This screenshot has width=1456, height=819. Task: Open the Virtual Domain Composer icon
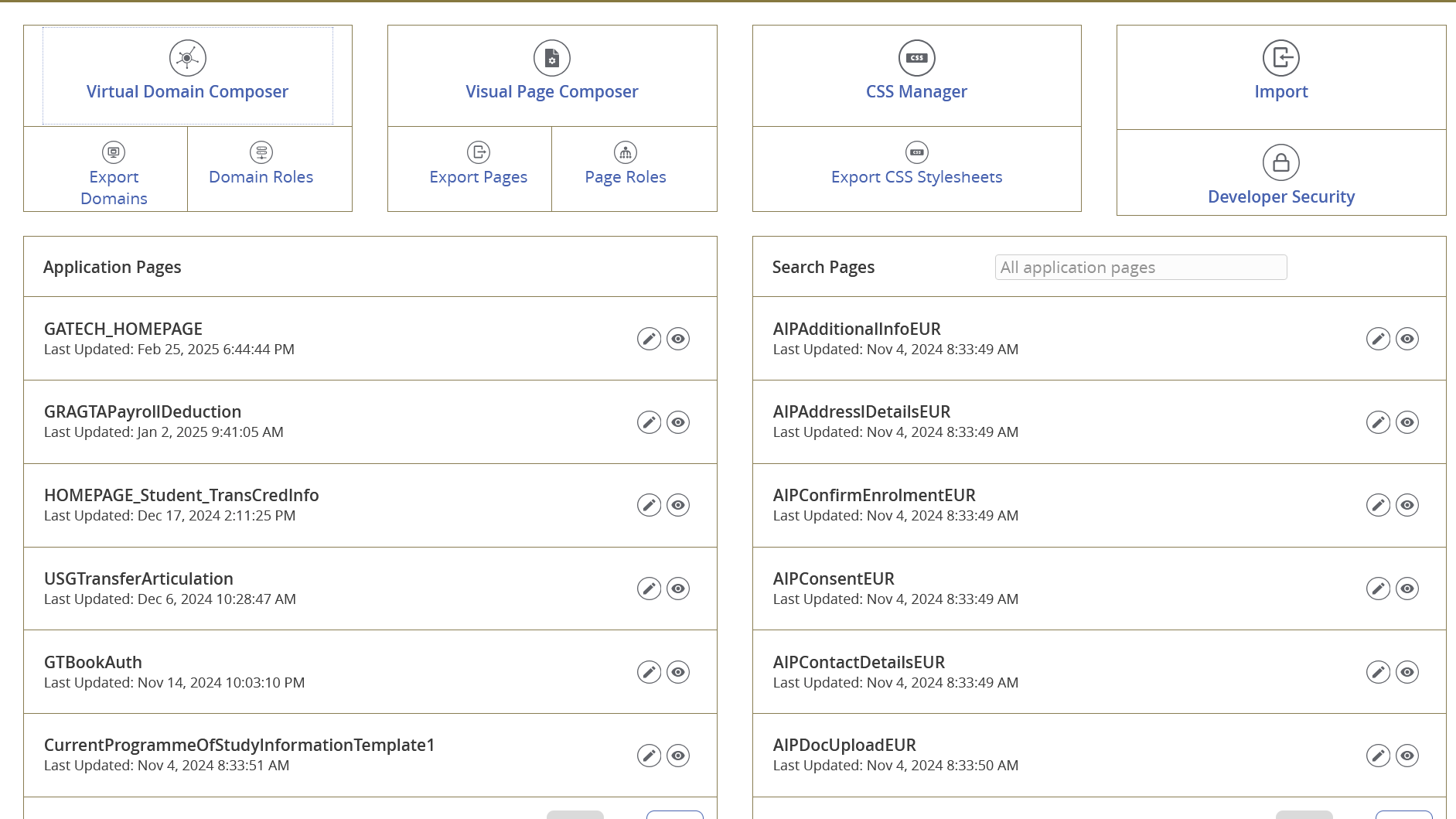(x=188, y=58)
